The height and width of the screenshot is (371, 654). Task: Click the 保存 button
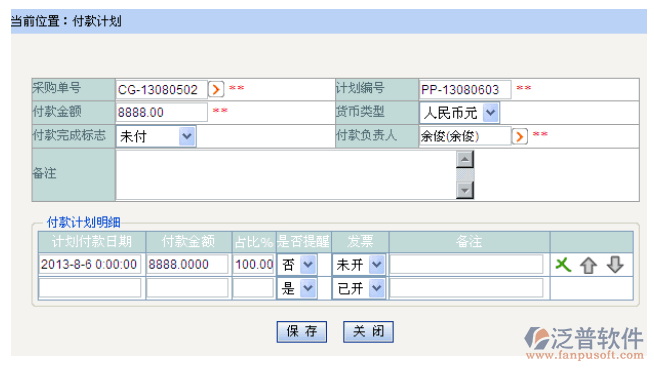pos(302,332)
